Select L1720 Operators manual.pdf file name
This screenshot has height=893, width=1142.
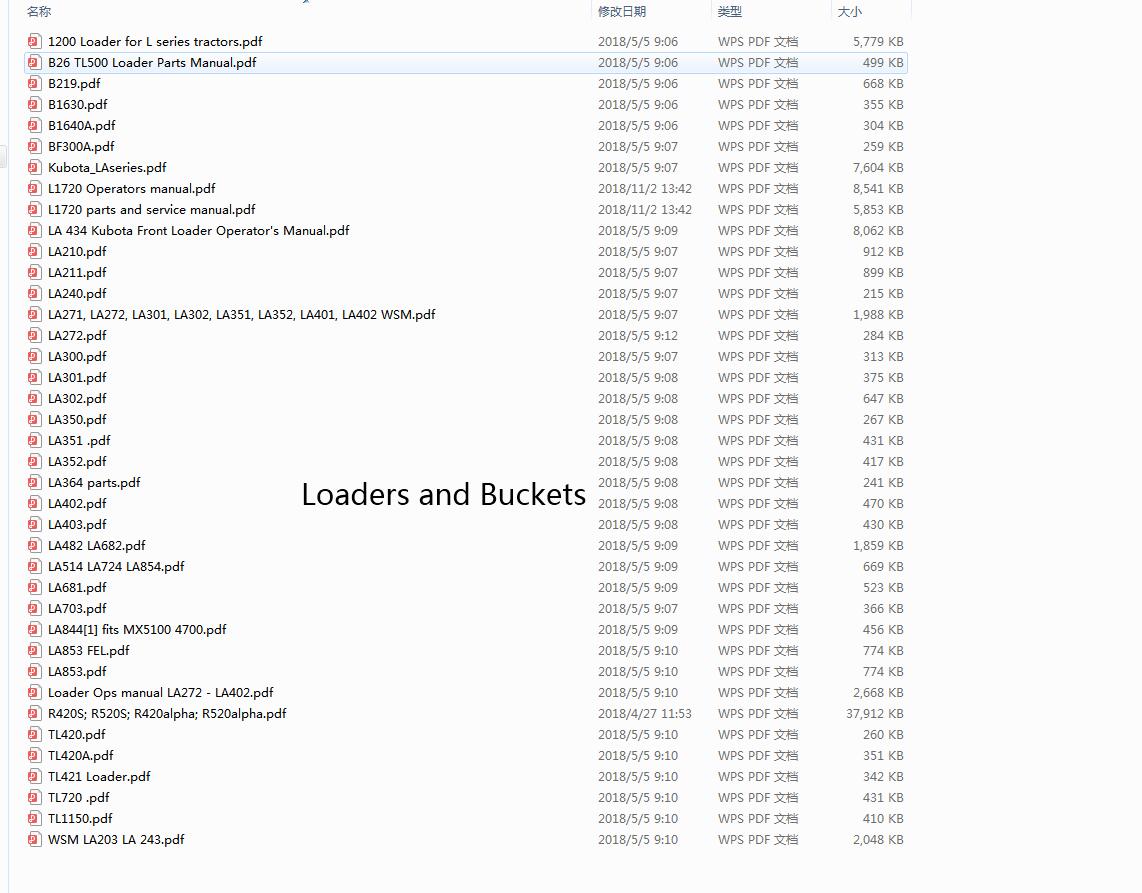coord(131,188)
